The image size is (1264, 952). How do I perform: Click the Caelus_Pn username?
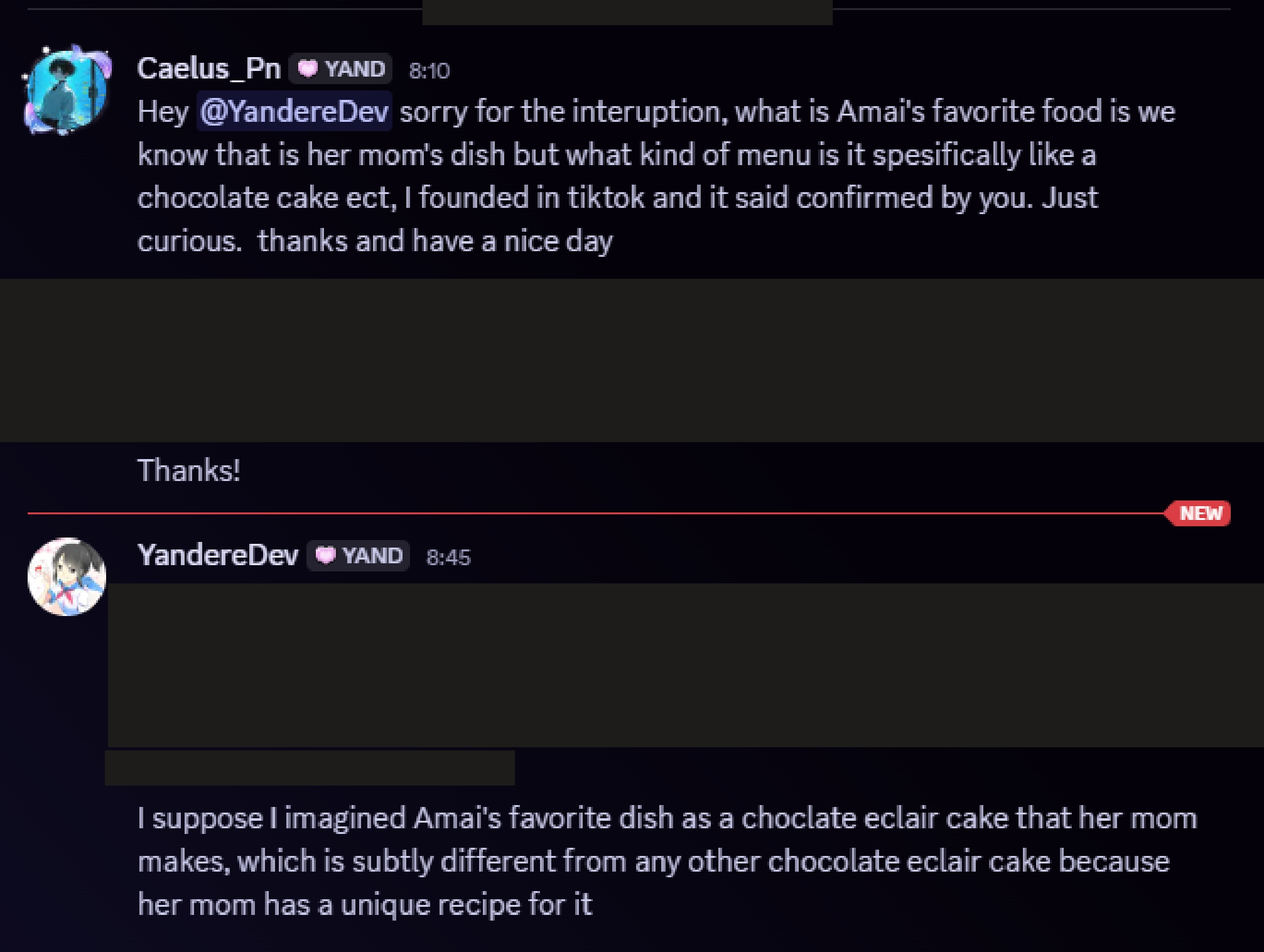click(x=209, y=68)
